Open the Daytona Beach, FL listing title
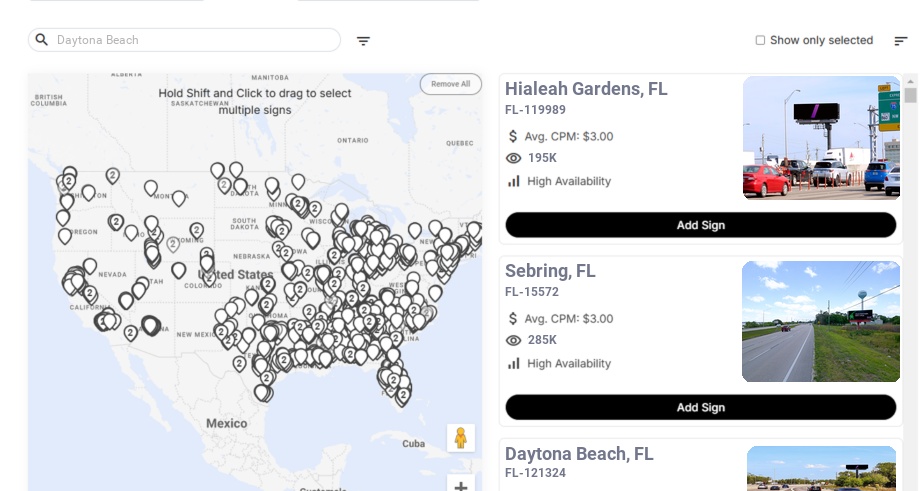The height and width of the screenshot is (491, 920). click(x=579, y=454)
